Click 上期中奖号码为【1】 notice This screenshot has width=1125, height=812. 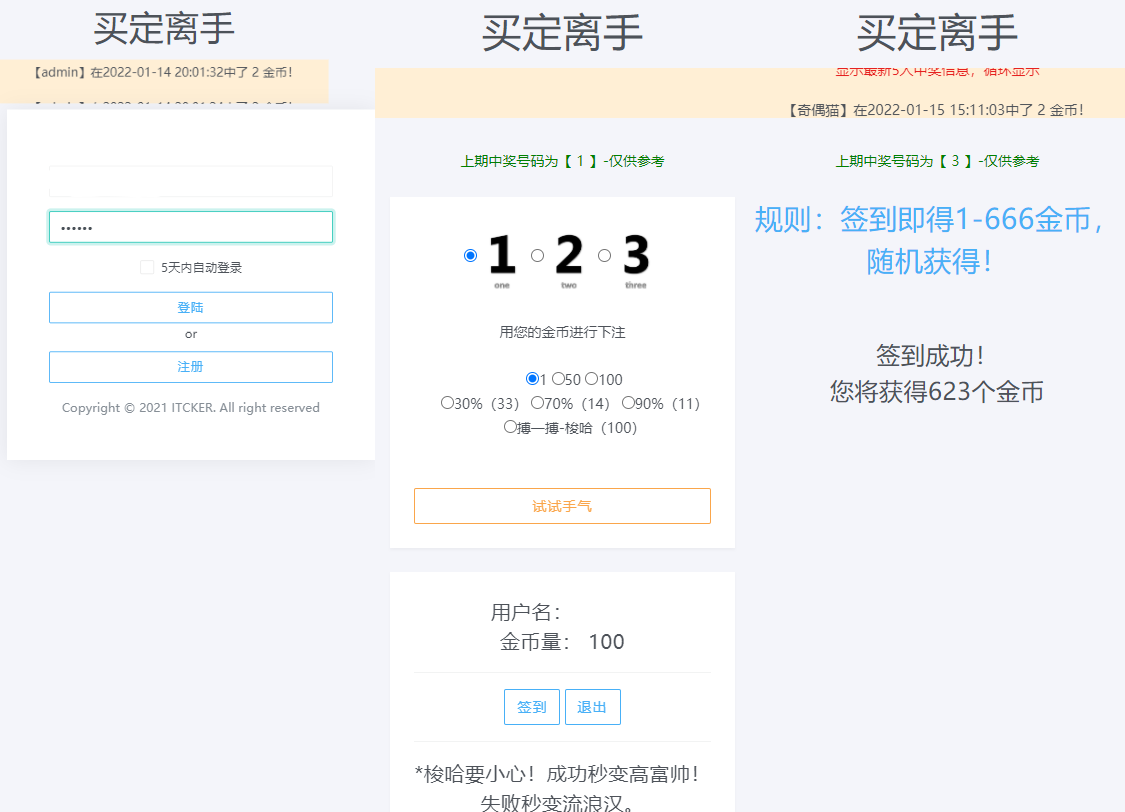[x=562, y=161]
